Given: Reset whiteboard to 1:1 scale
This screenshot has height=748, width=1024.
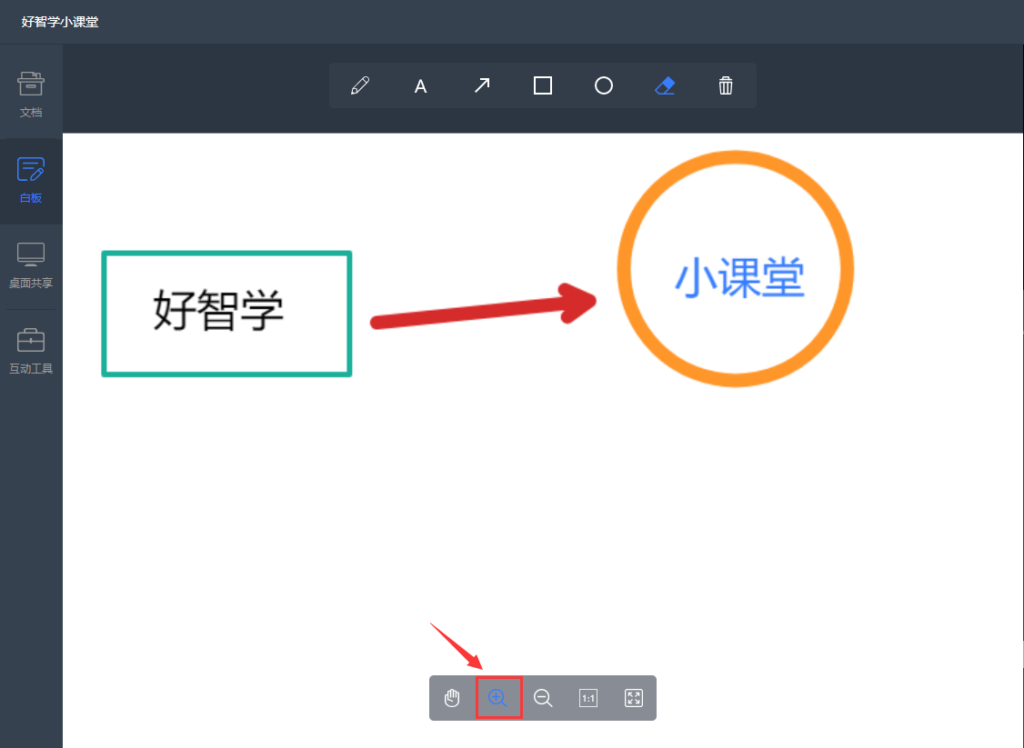Looking at the screenshot, I should tap(588, 698).
